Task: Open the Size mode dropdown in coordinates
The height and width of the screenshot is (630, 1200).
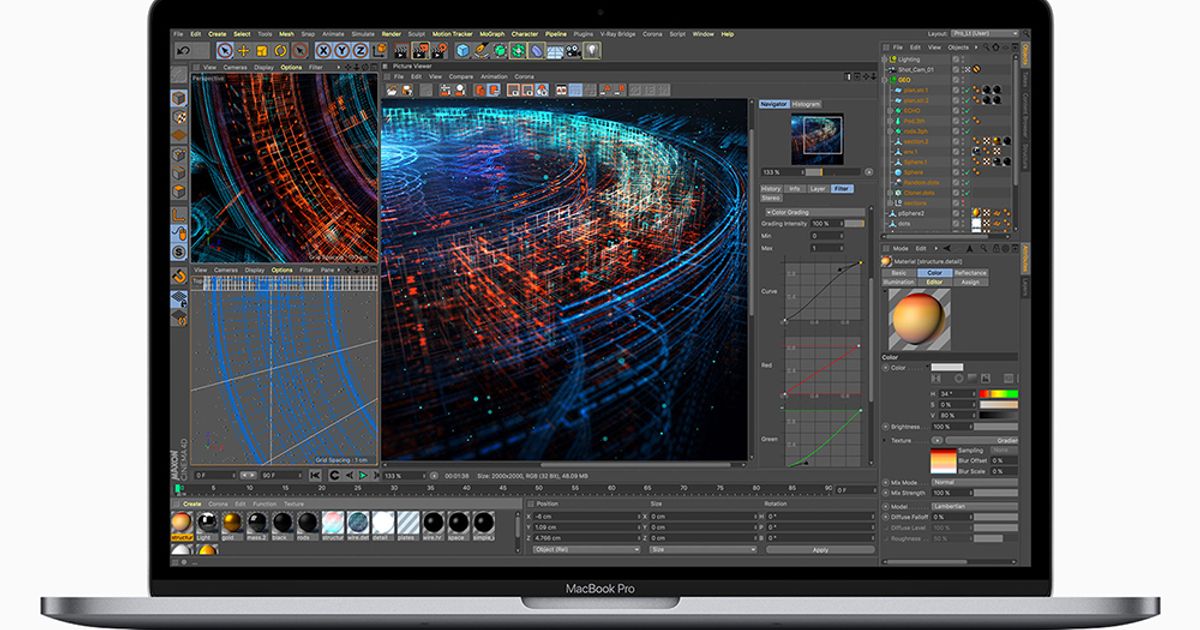Action: point(703,549)
